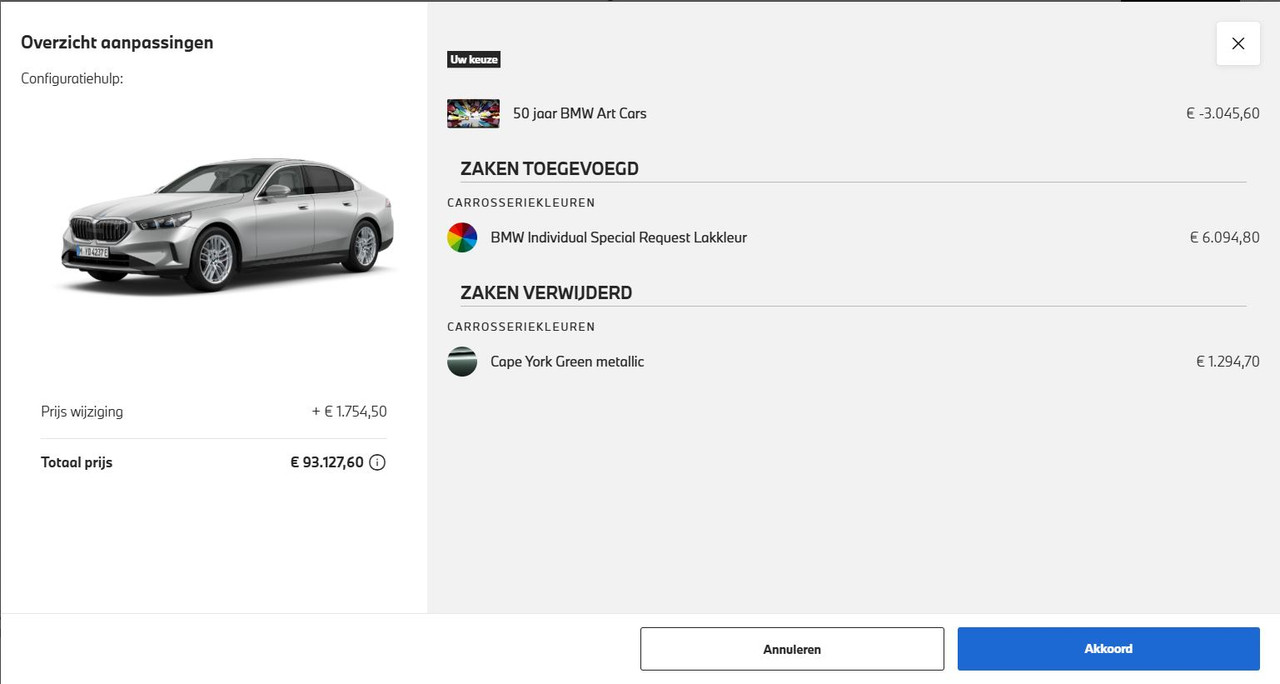The image size is (1280, 684).
Task: Click the 'Uw keuze' badge
Action: pos(473,60)
